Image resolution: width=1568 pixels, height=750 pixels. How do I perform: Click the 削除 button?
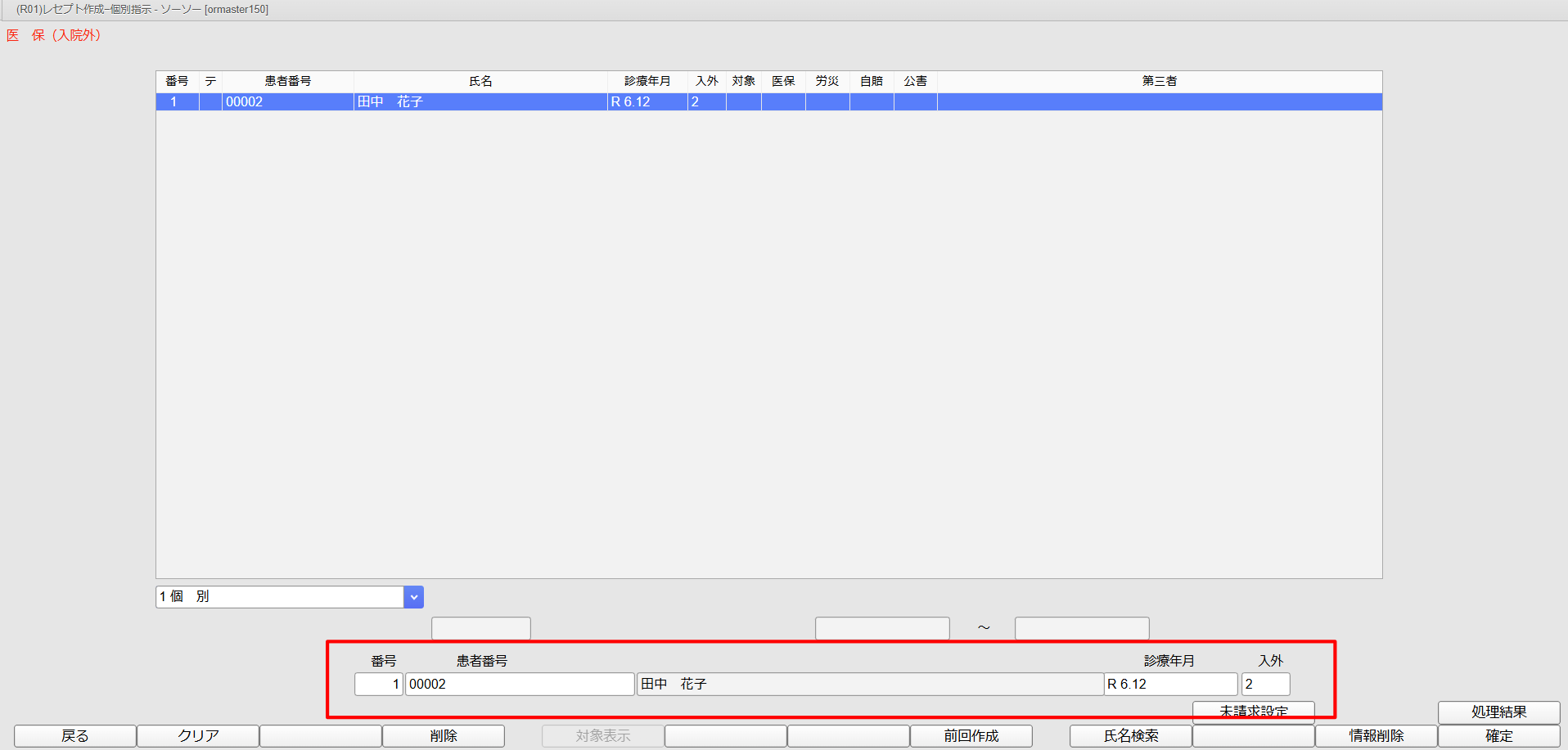click(x=443, y=736)
